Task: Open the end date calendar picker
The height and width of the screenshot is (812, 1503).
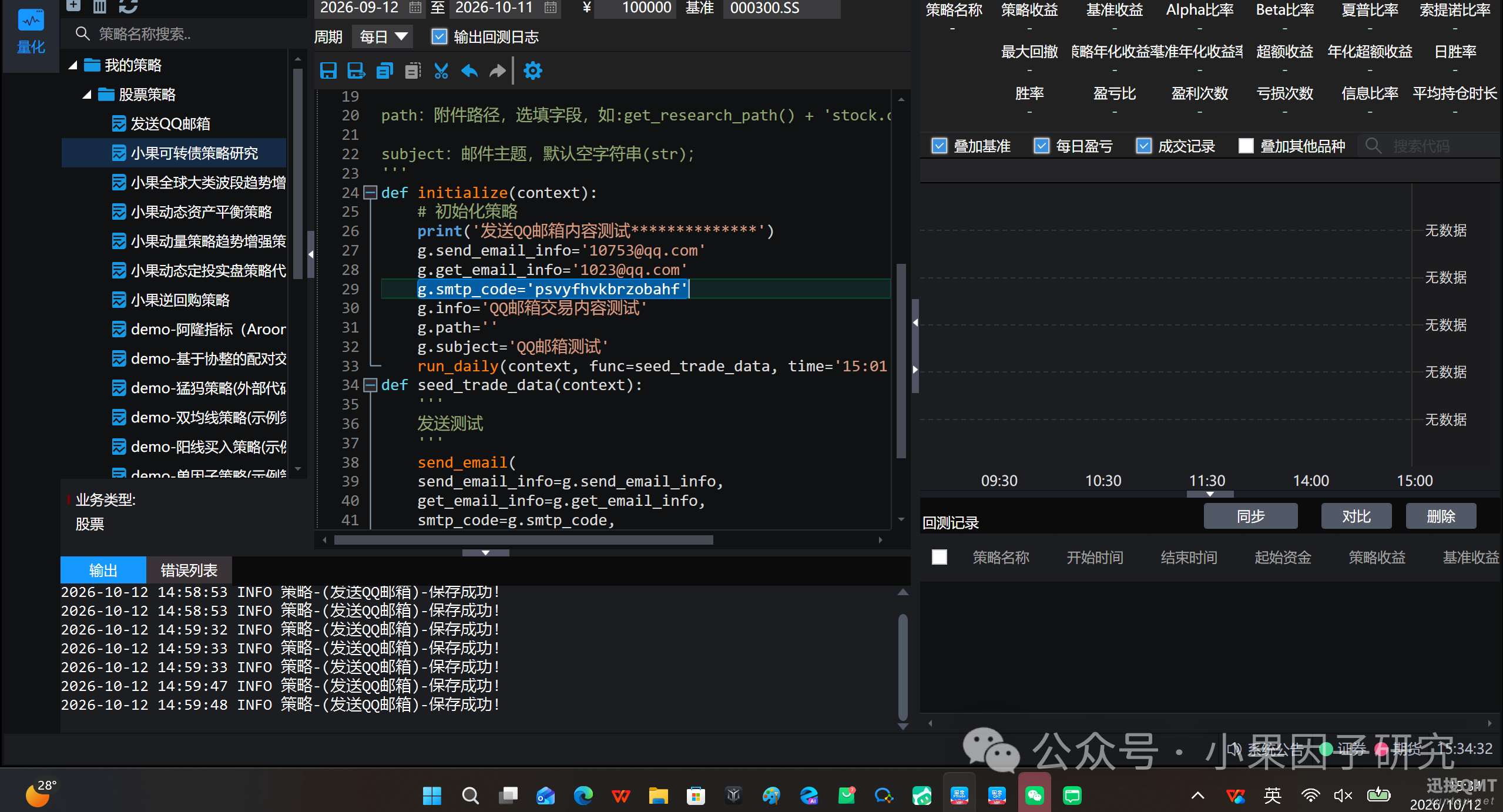Action: click(x=551, y=8)
